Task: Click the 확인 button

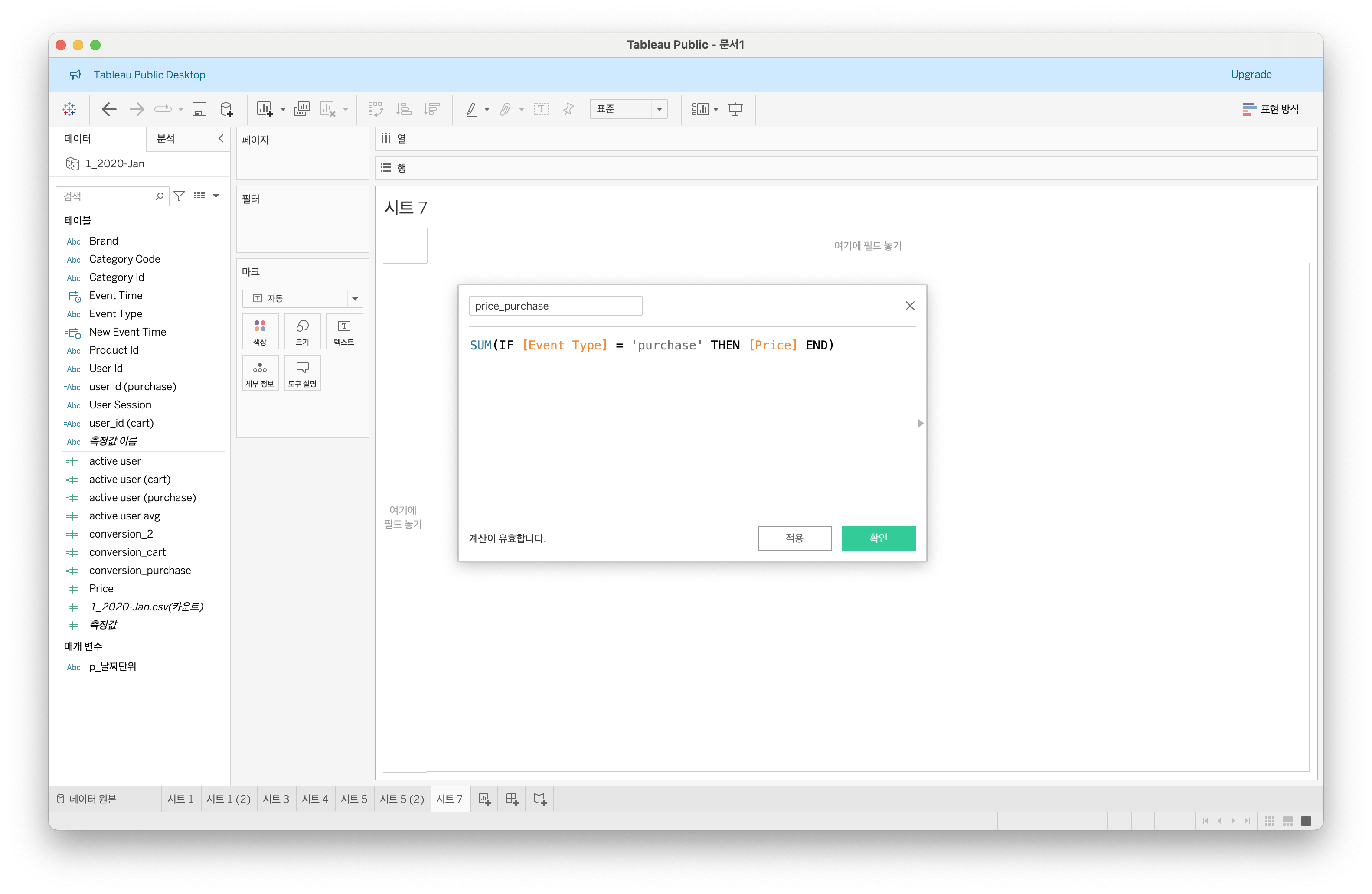Action: 878,538
